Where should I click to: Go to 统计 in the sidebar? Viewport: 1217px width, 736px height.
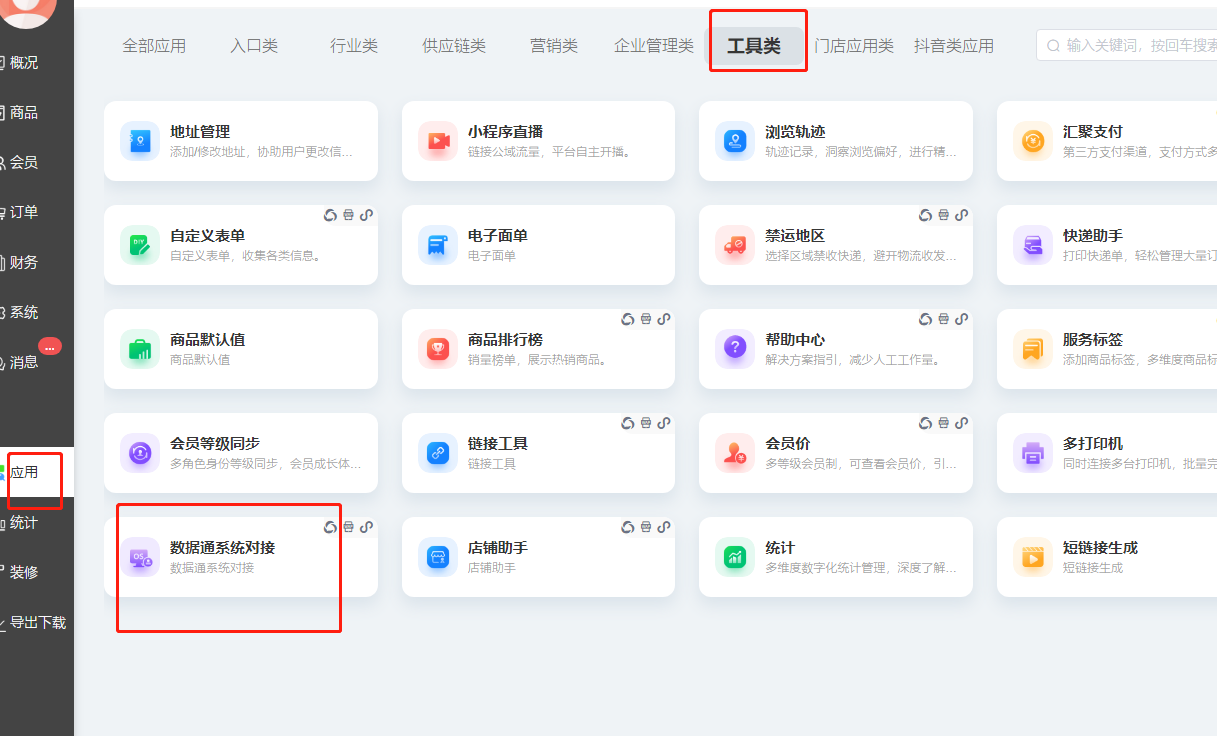coord(24,522)
